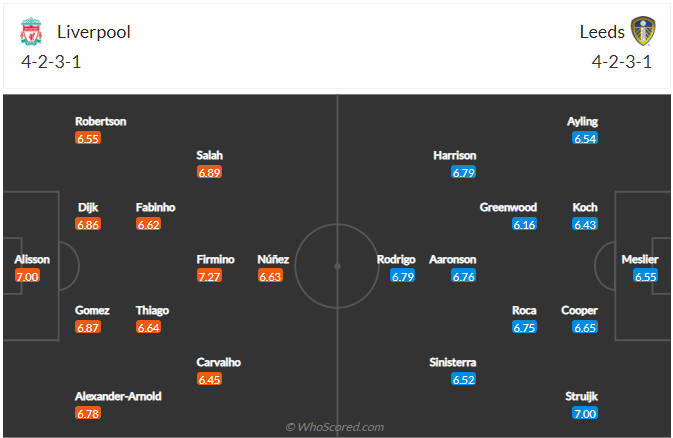Click Alisson's 7.00 rating badge
Screen dimensions: 673x438
tap(27, 276)
